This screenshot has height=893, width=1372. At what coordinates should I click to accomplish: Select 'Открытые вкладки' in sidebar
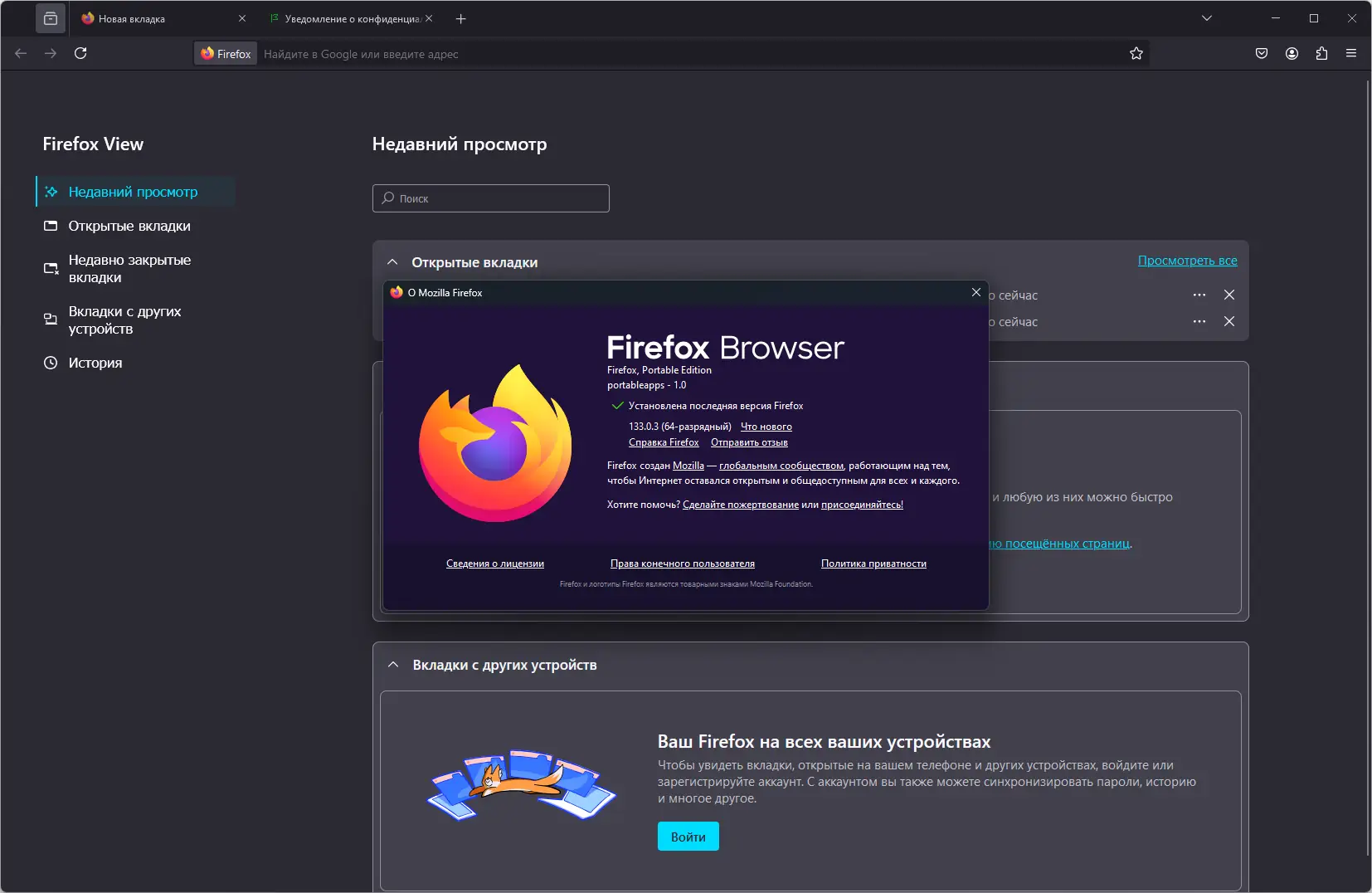coord(136,226)
